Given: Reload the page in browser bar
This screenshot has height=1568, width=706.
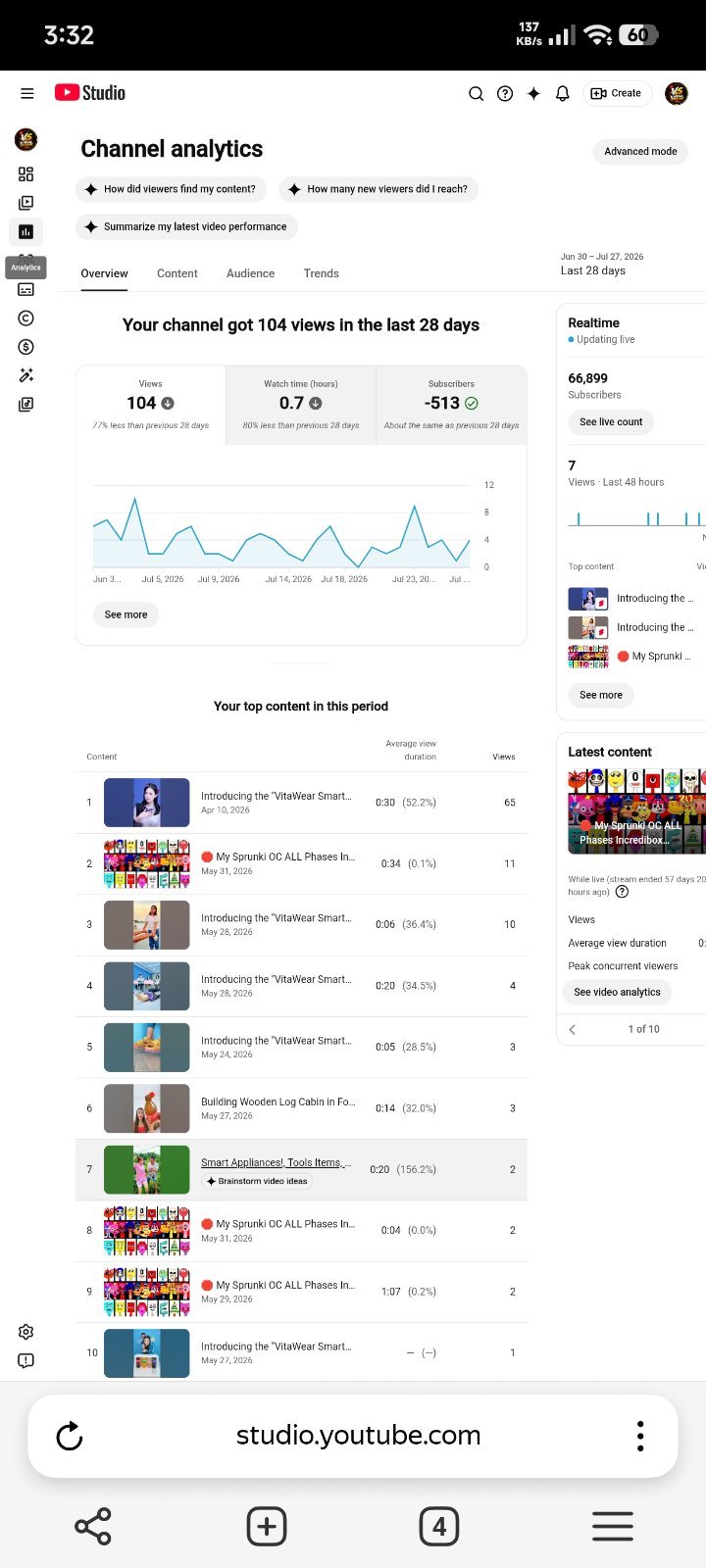Looking at the screenshot, I should click(x=70, y=1436).
